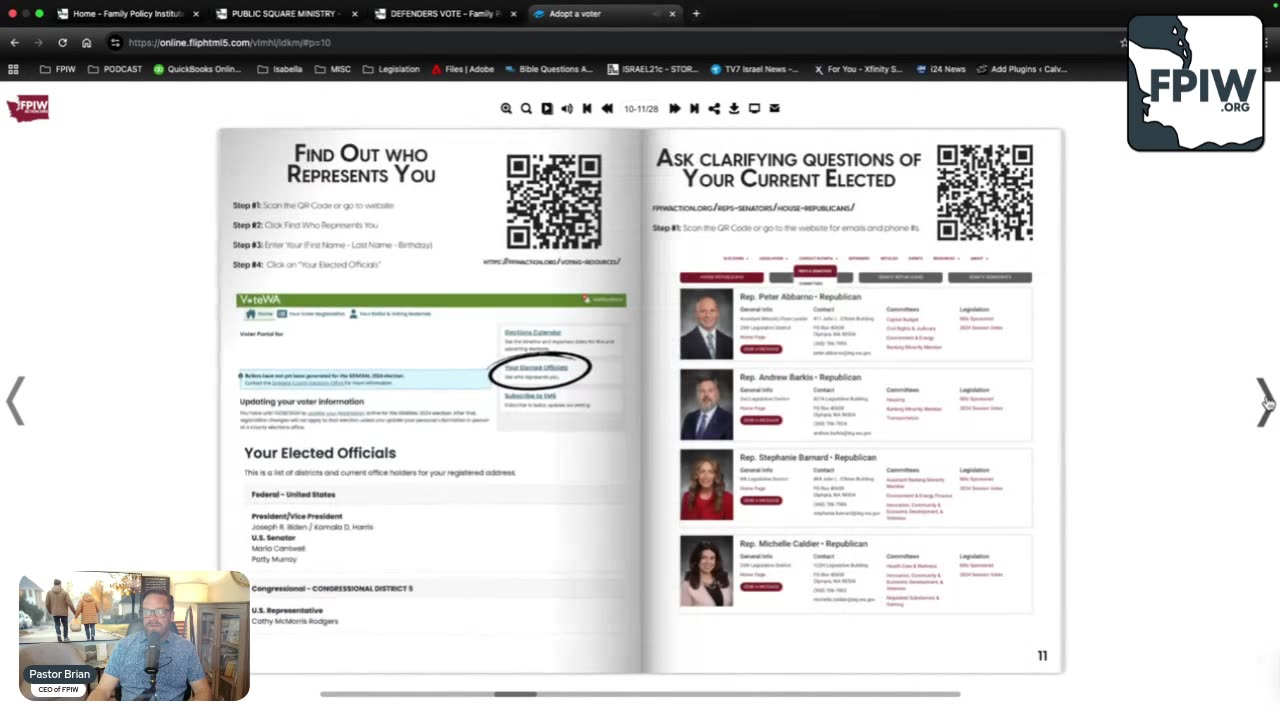Switch to the Home - Family Policy Institute tab
This screenshot has width=1280, height=720.
(x=128, y=14)
